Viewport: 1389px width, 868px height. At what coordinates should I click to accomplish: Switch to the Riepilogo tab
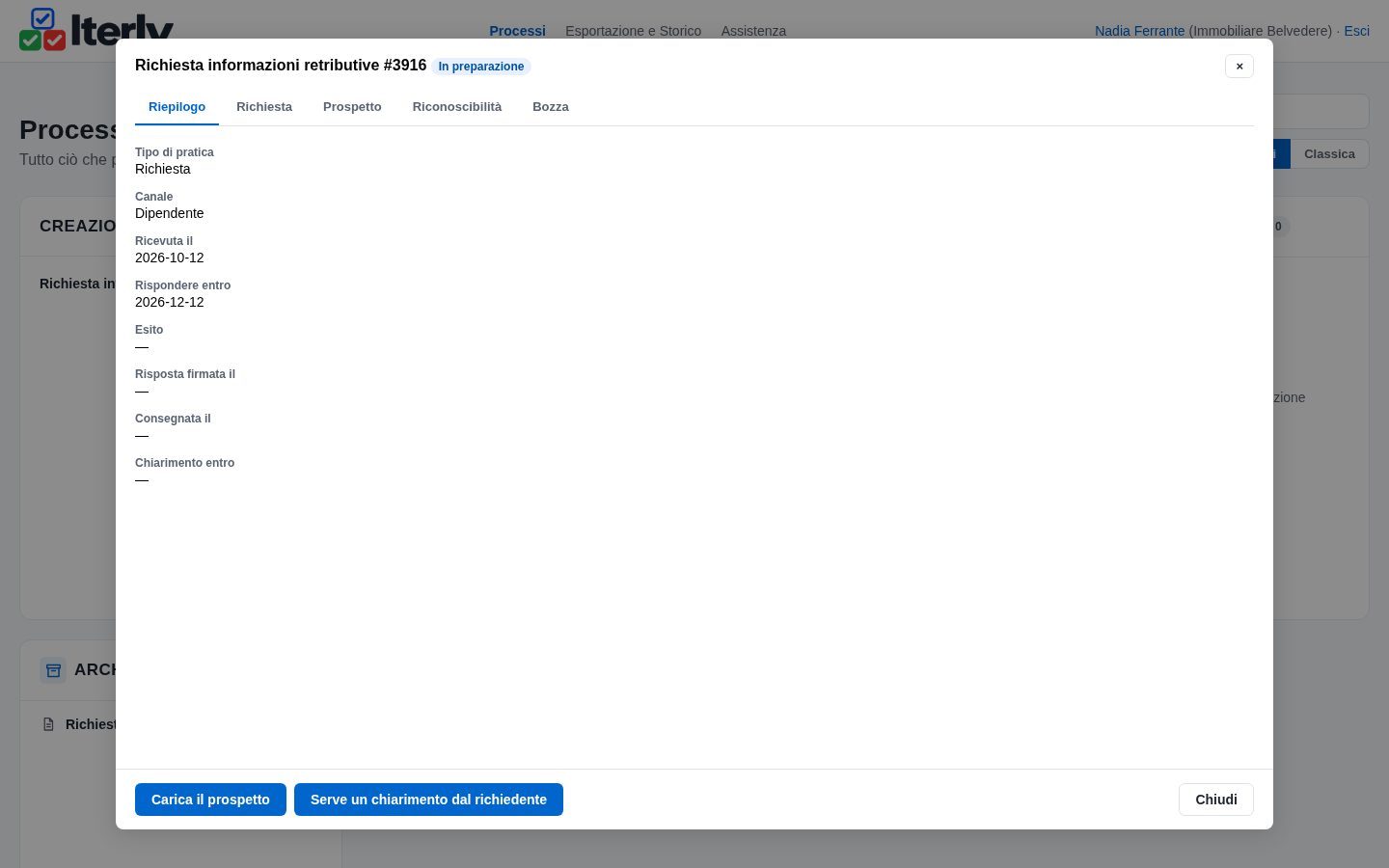click(177, 107)
